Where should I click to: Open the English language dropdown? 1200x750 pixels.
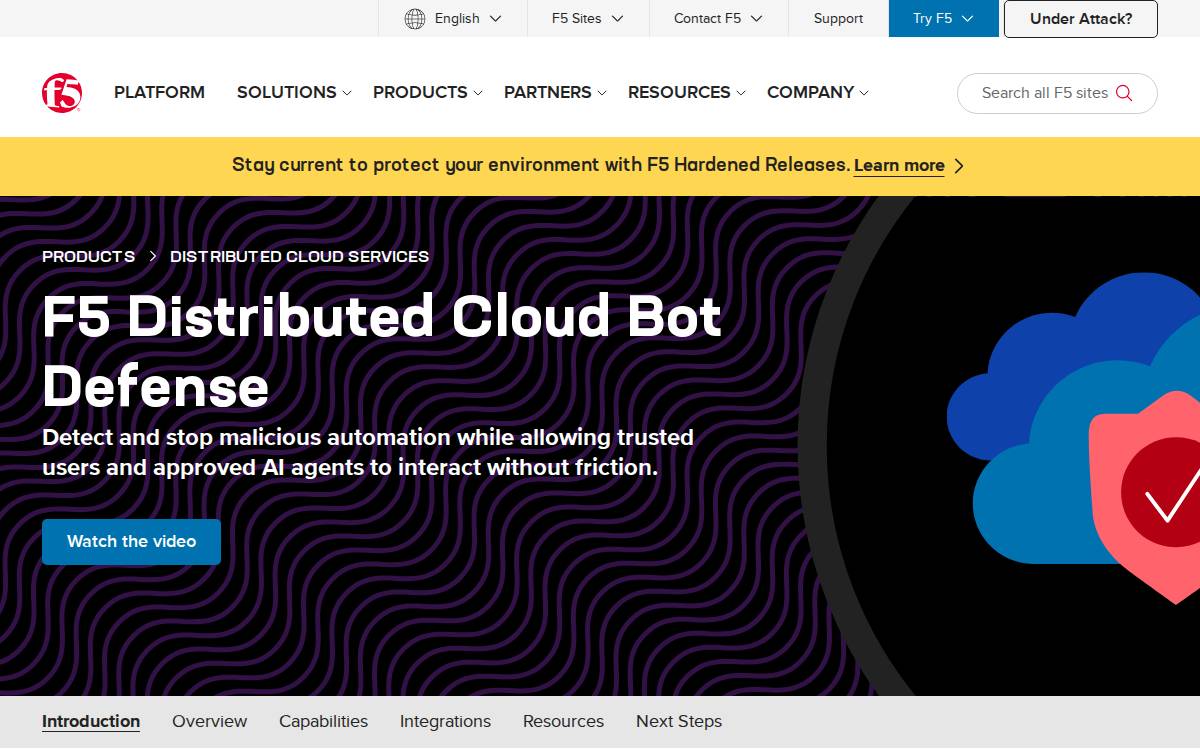pos(453,18)
